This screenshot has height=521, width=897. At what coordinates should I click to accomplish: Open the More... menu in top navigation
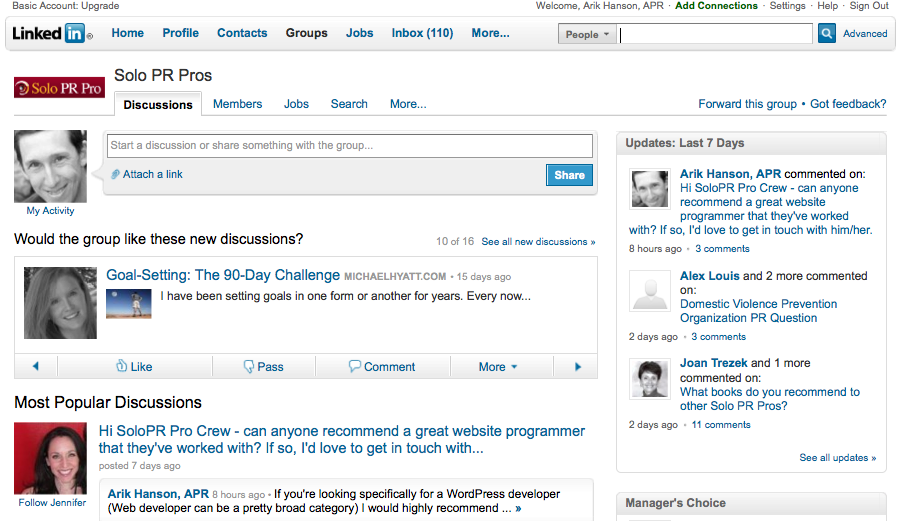[x=490, y=33]
